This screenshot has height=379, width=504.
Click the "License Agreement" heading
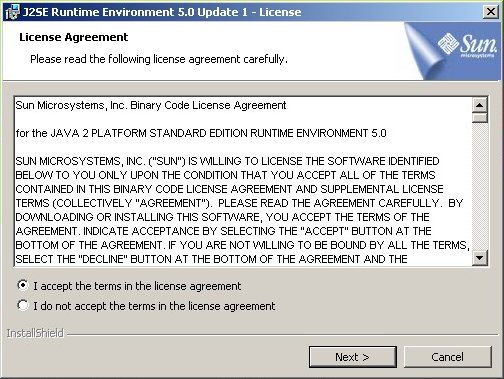[74, 37]
